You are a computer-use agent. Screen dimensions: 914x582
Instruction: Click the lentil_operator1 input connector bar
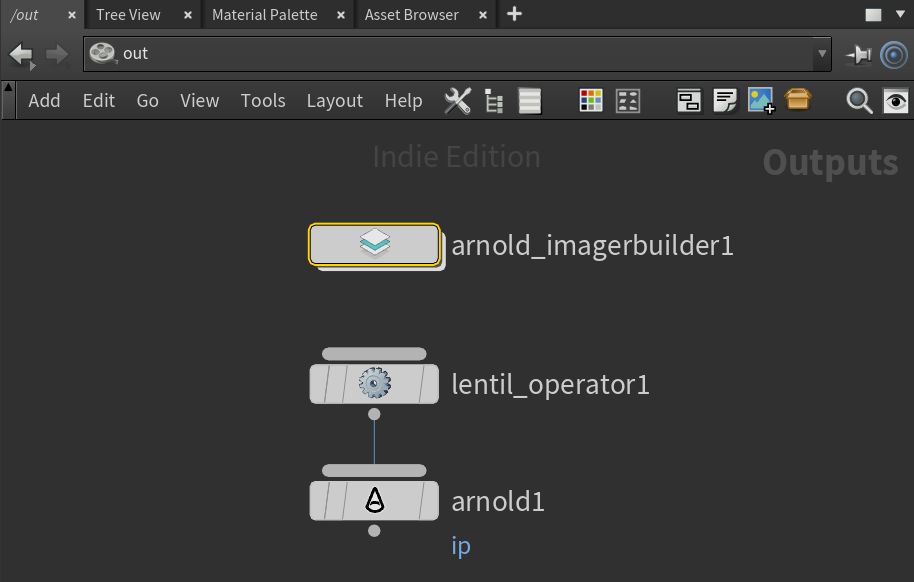374,354
